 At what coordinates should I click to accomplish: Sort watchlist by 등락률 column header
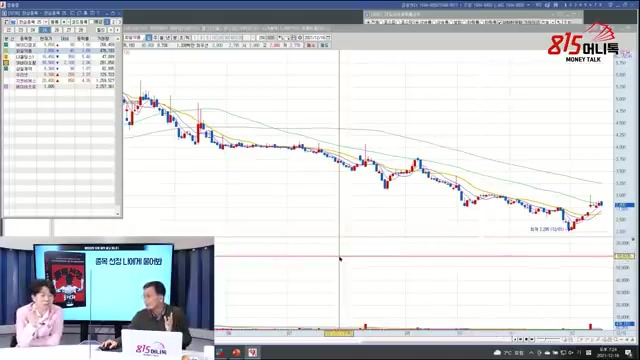pyautogui.click(x=83, y=39)
